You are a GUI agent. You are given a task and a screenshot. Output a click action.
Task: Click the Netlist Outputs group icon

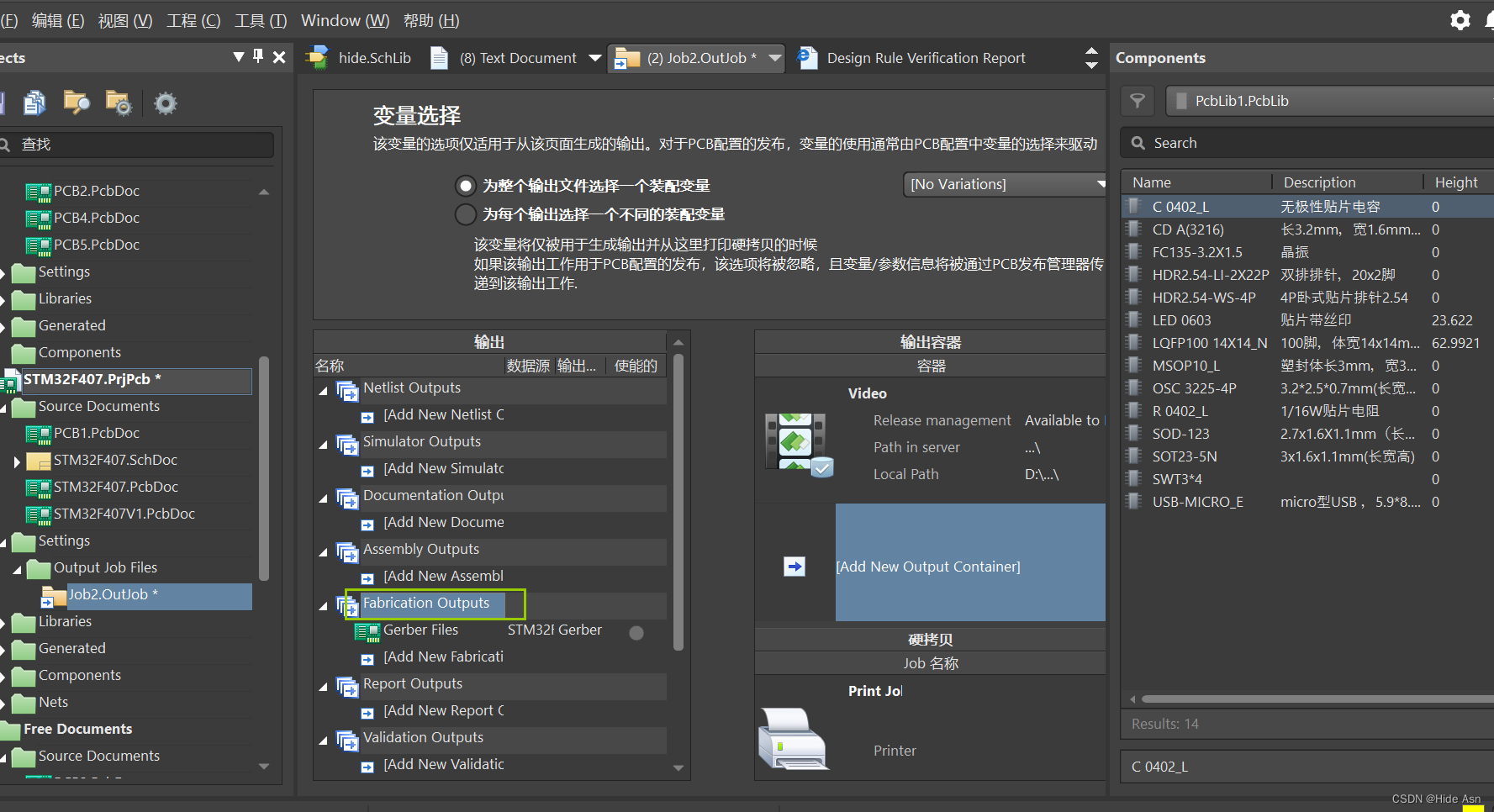[347, 391]
